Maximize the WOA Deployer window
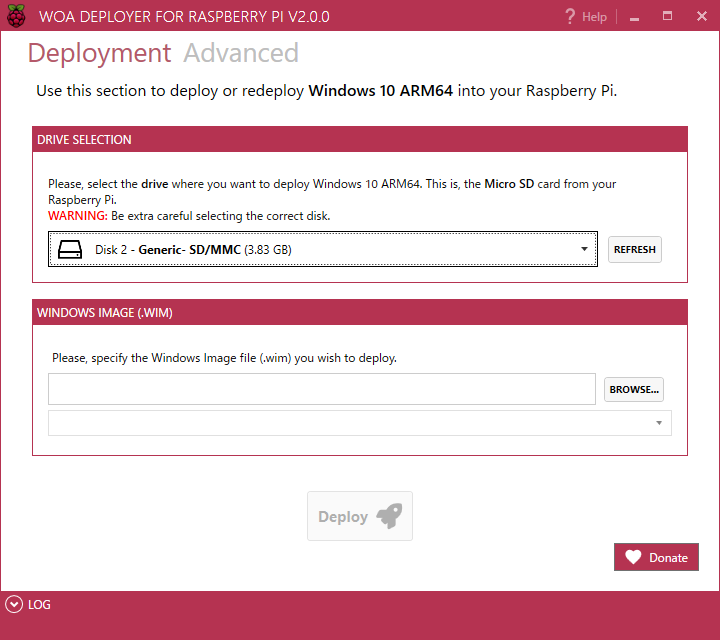 [667, 16]
